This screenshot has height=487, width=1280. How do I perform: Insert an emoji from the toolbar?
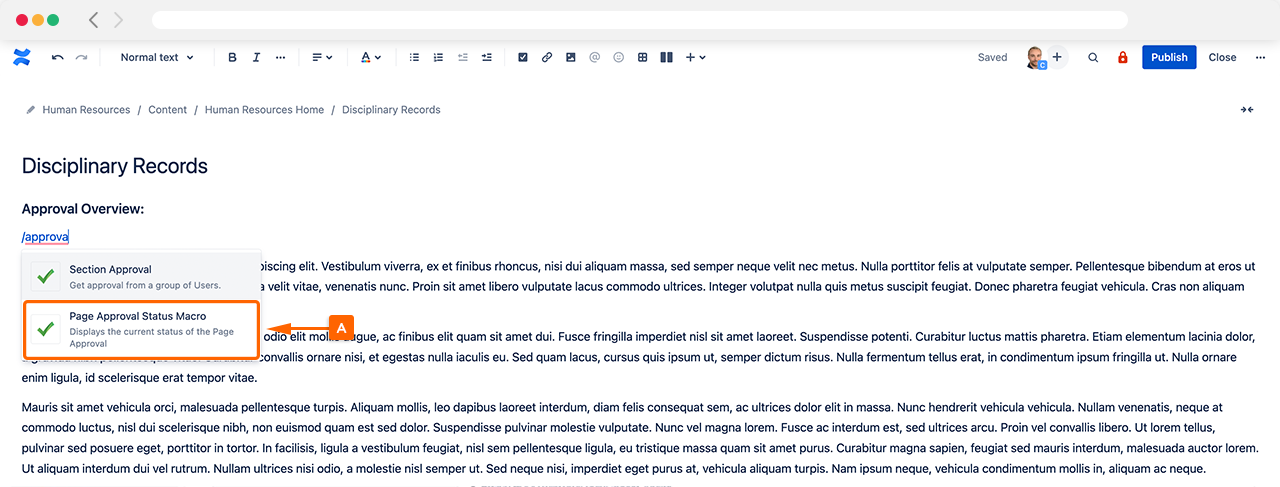tap(619, 58)
